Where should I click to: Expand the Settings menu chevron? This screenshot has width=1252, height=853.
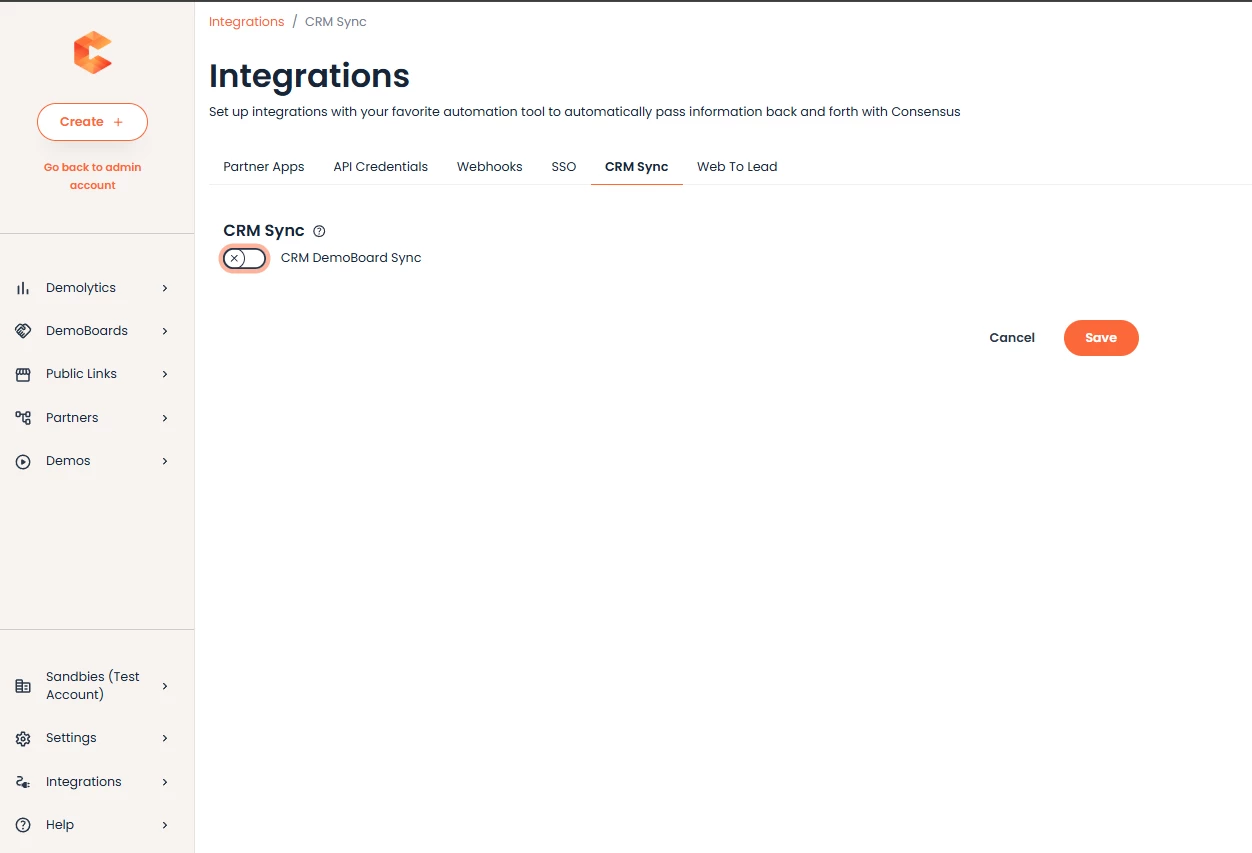[x=165, y=738]
